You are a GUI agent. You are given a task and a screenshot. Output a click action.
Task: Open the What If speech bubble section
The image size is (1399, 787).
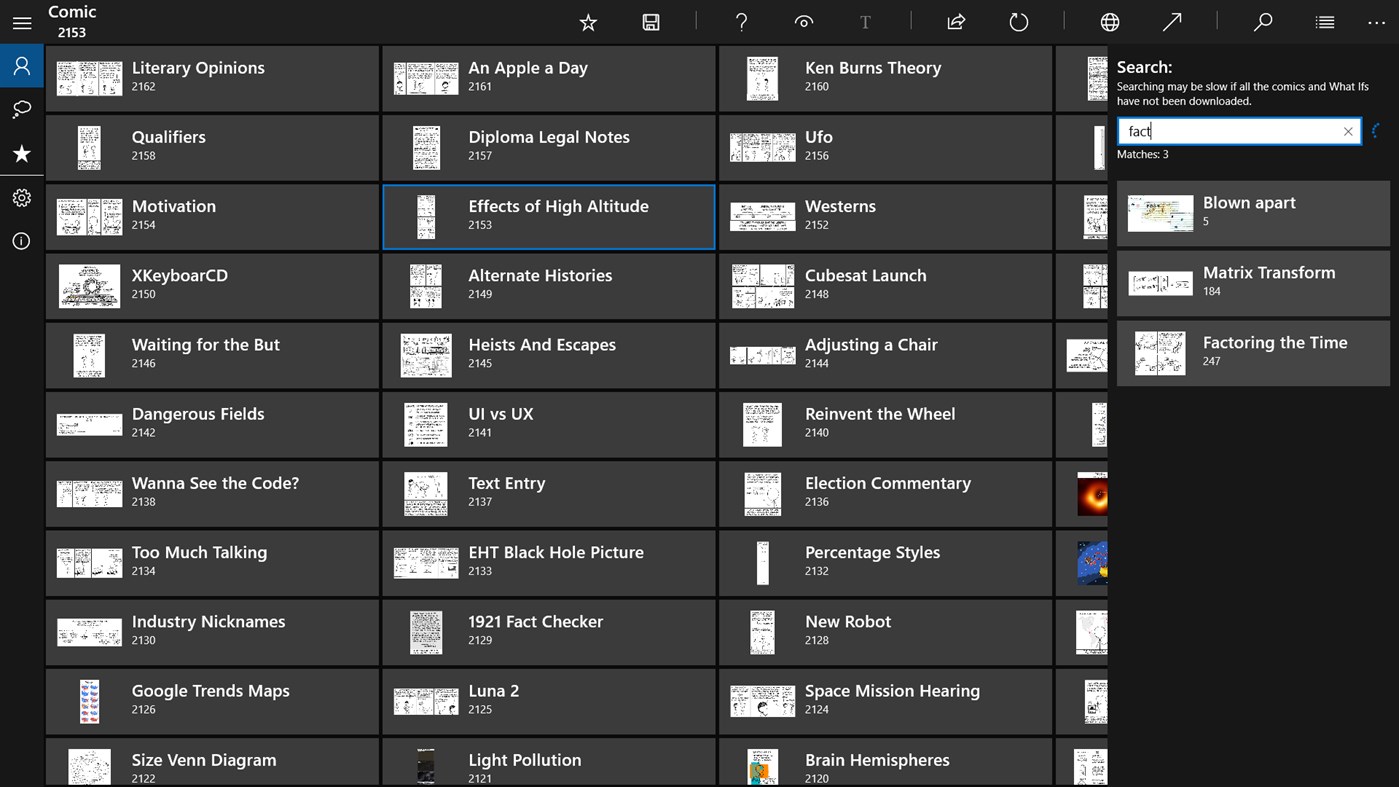pos(21,109)
